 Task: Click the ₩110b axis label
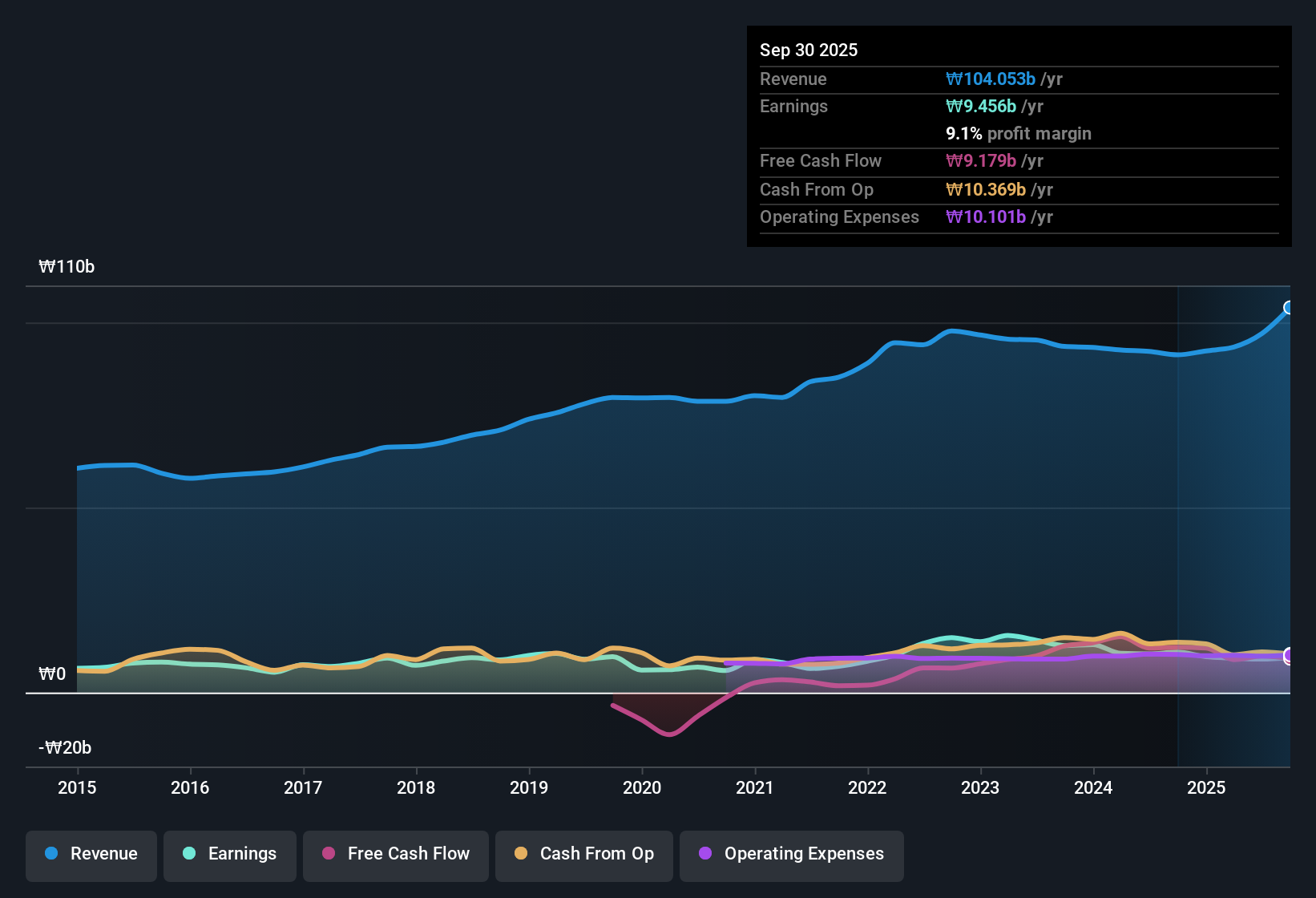click(67, 266)
